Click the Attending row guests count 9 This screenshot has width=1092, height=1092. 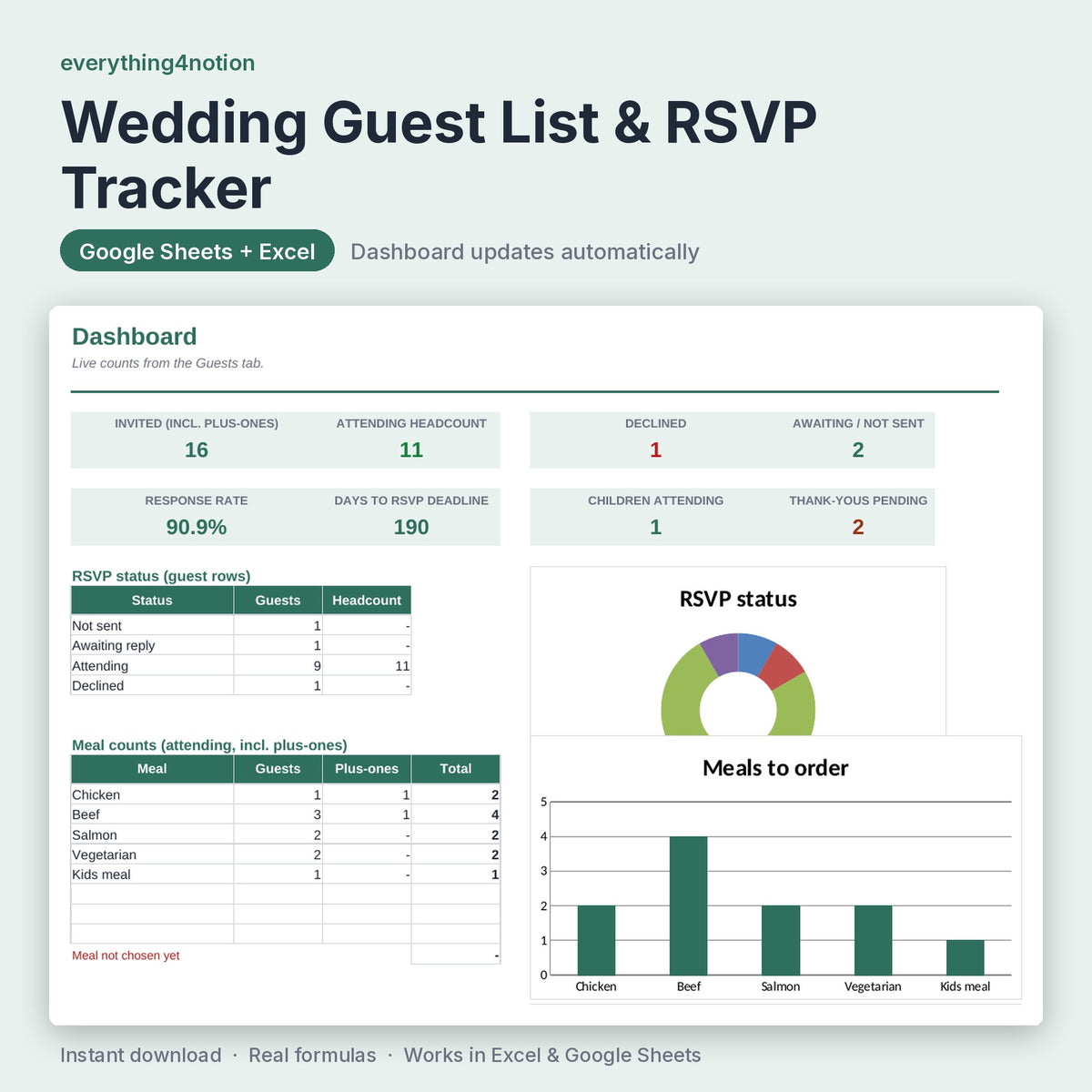tap(278, 666)
